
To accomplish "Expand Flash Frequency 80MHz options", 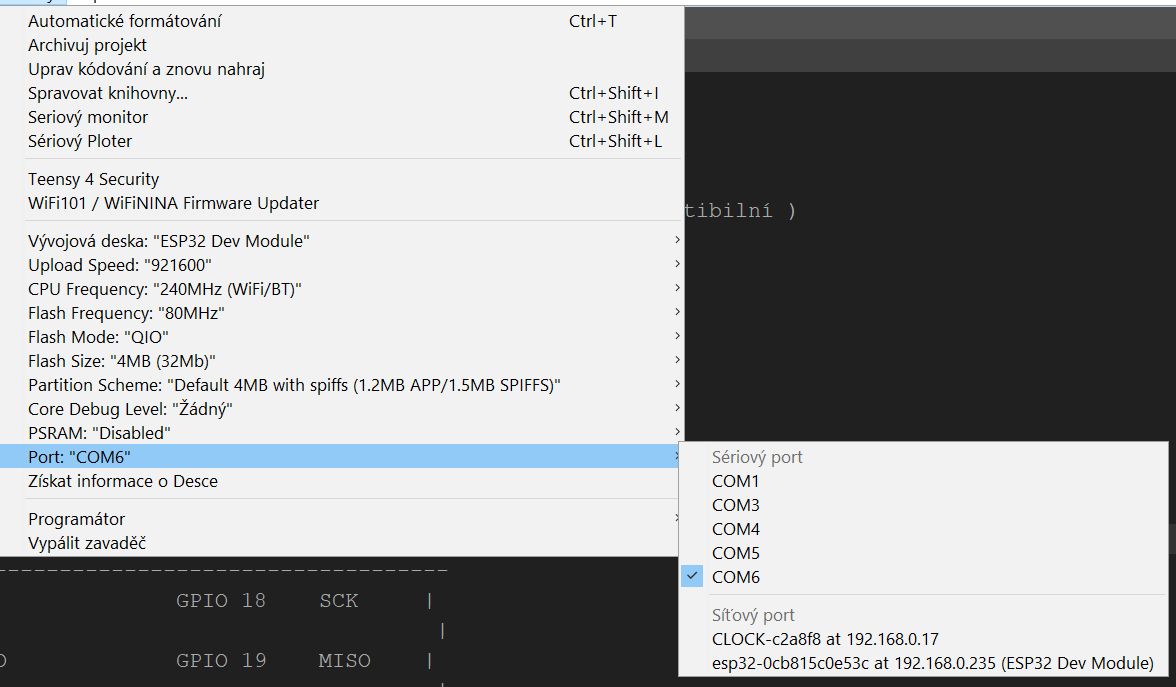I will coord(126,313).
